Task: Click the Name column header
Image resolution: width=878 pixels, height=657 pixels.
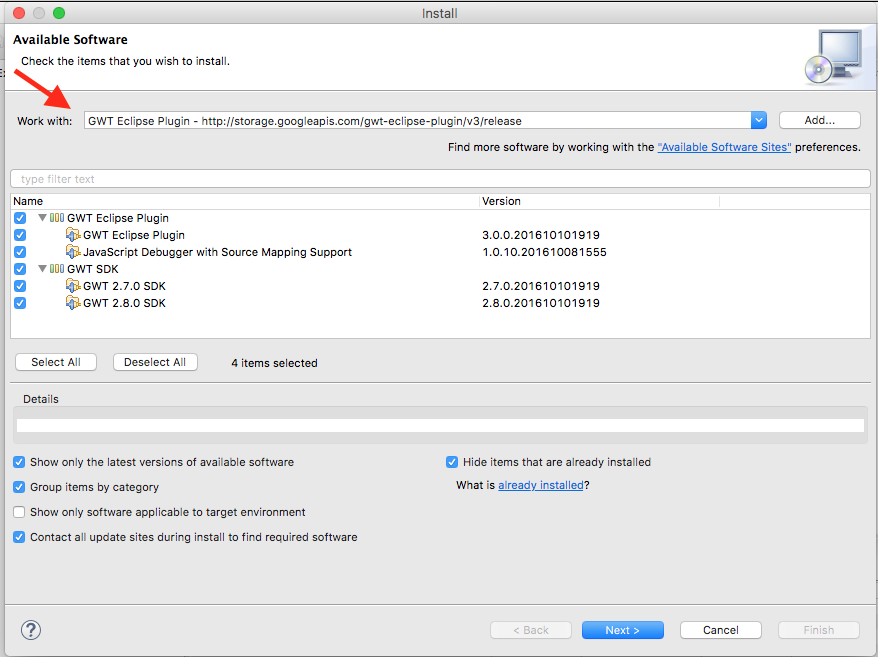Action: pos(245,201)
